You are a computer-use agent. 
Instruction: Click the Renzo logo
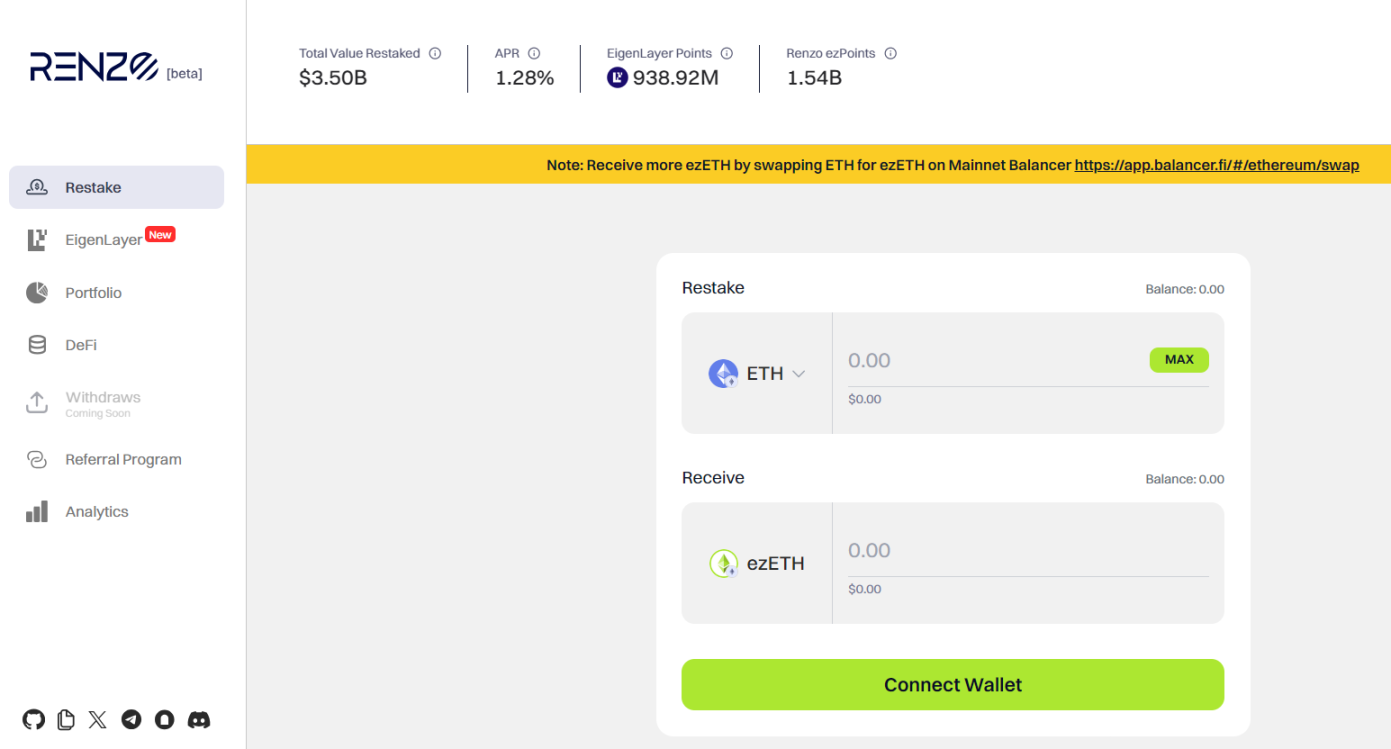click(x=94, y=67)
